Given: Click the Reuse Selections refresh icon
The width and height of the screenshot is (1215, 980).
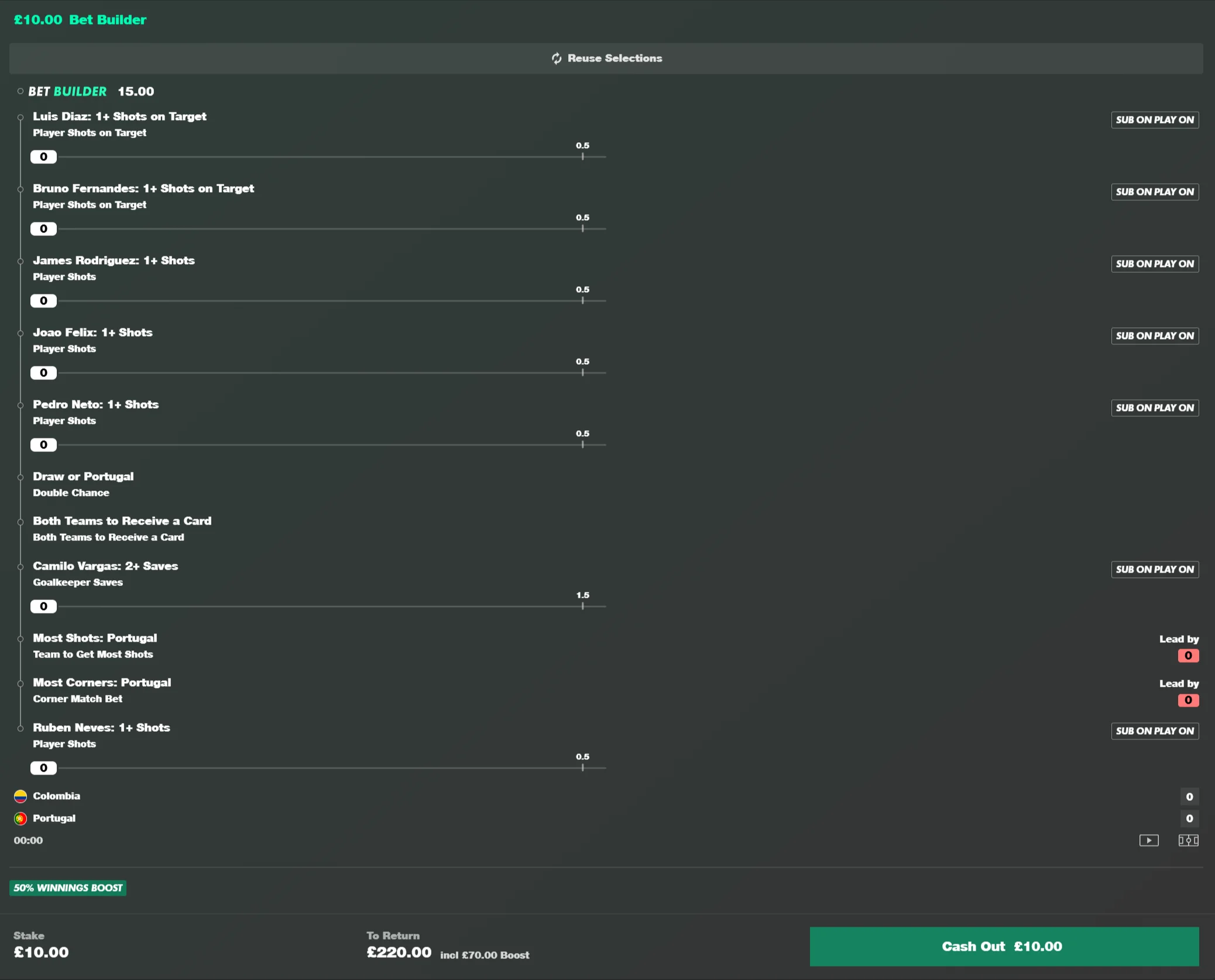Looking at the screenshot, I should click(557, 58).
